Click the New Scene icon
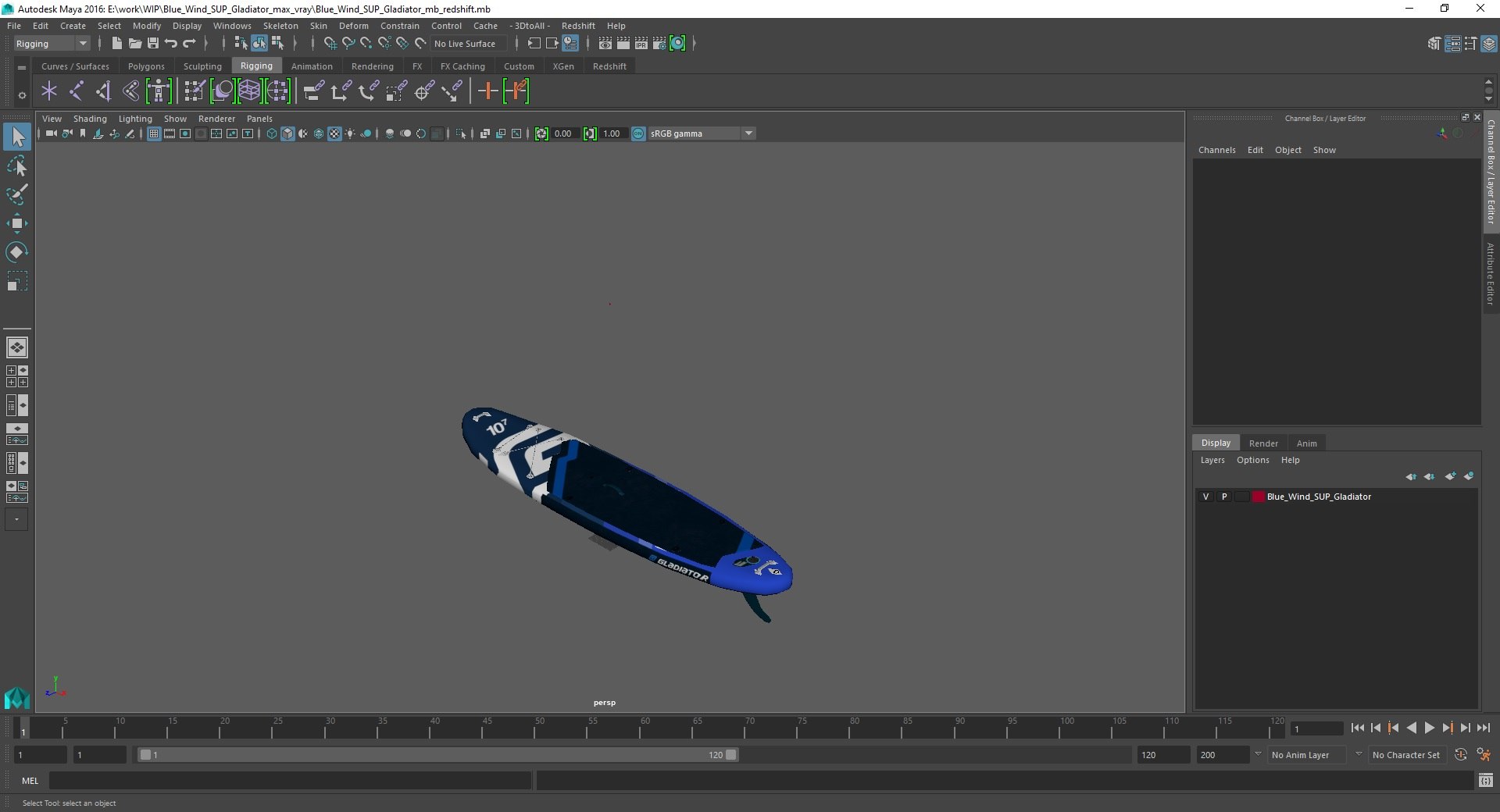This screenshot has height=812, width=1500. (x=116, y=44)
